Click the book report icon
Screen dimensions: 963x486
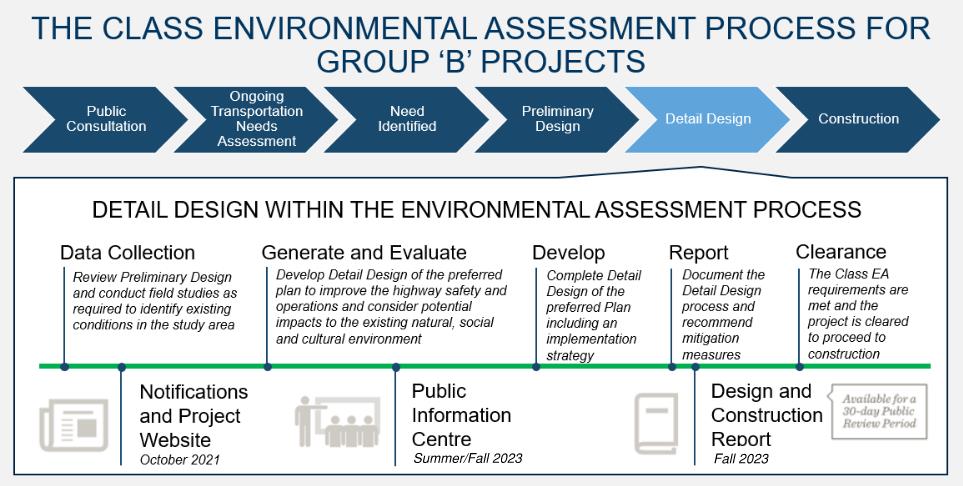point(656,423)
